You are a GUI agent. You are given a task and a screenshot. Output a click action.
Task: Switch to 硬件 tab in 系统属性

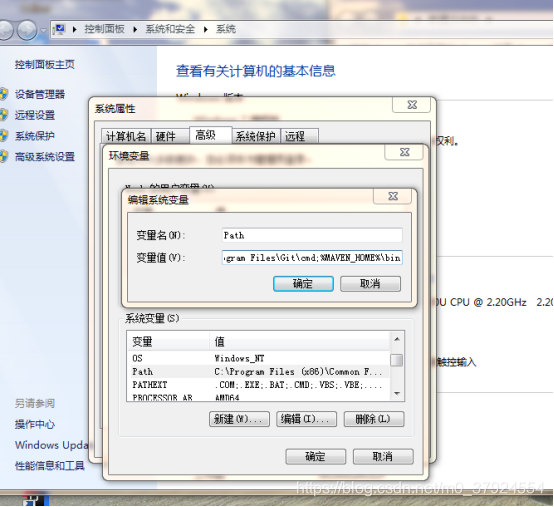coord(170,136)
